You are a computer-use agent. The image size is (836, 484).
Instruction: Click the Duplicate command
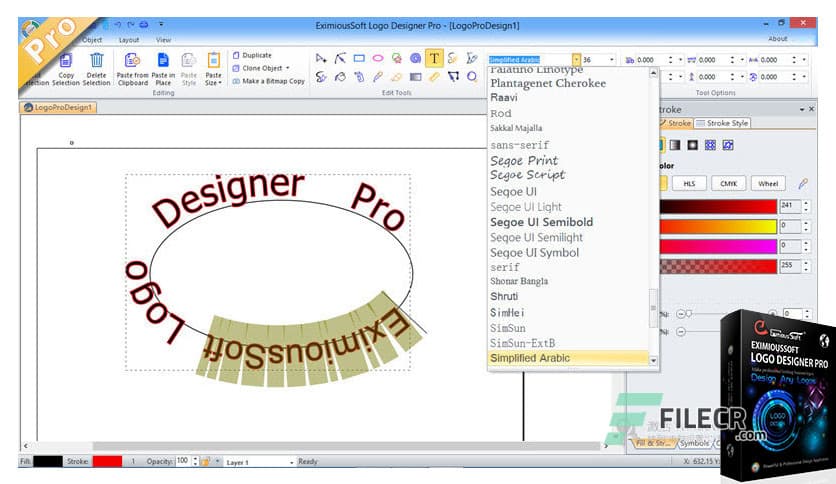[252, 55]
